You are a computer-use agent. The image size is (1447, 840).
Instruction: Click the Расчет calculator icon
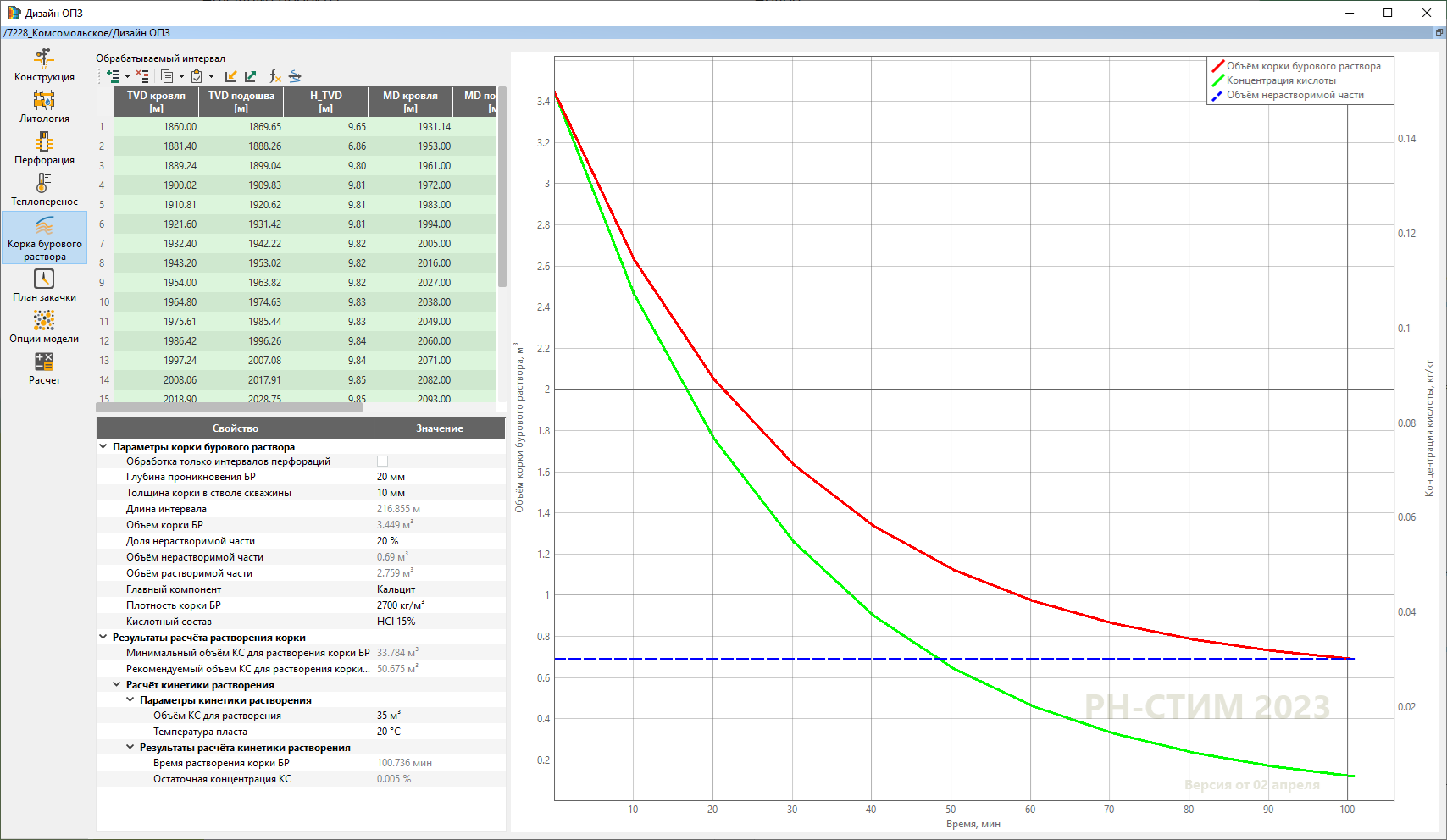pyautogui.click(x=44, y=362)
